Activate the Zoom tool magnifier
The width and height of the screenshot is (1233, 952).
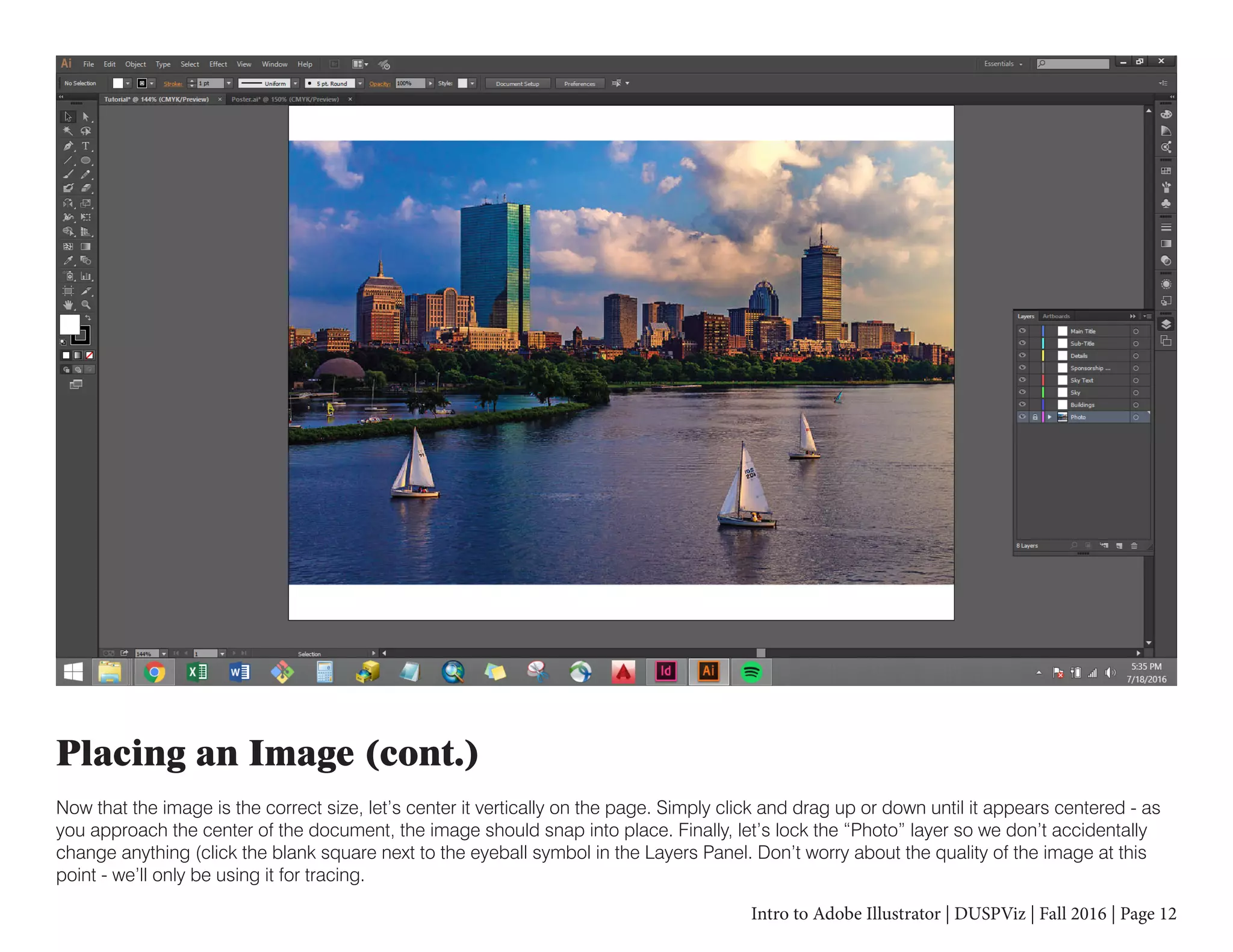[86, 305]
